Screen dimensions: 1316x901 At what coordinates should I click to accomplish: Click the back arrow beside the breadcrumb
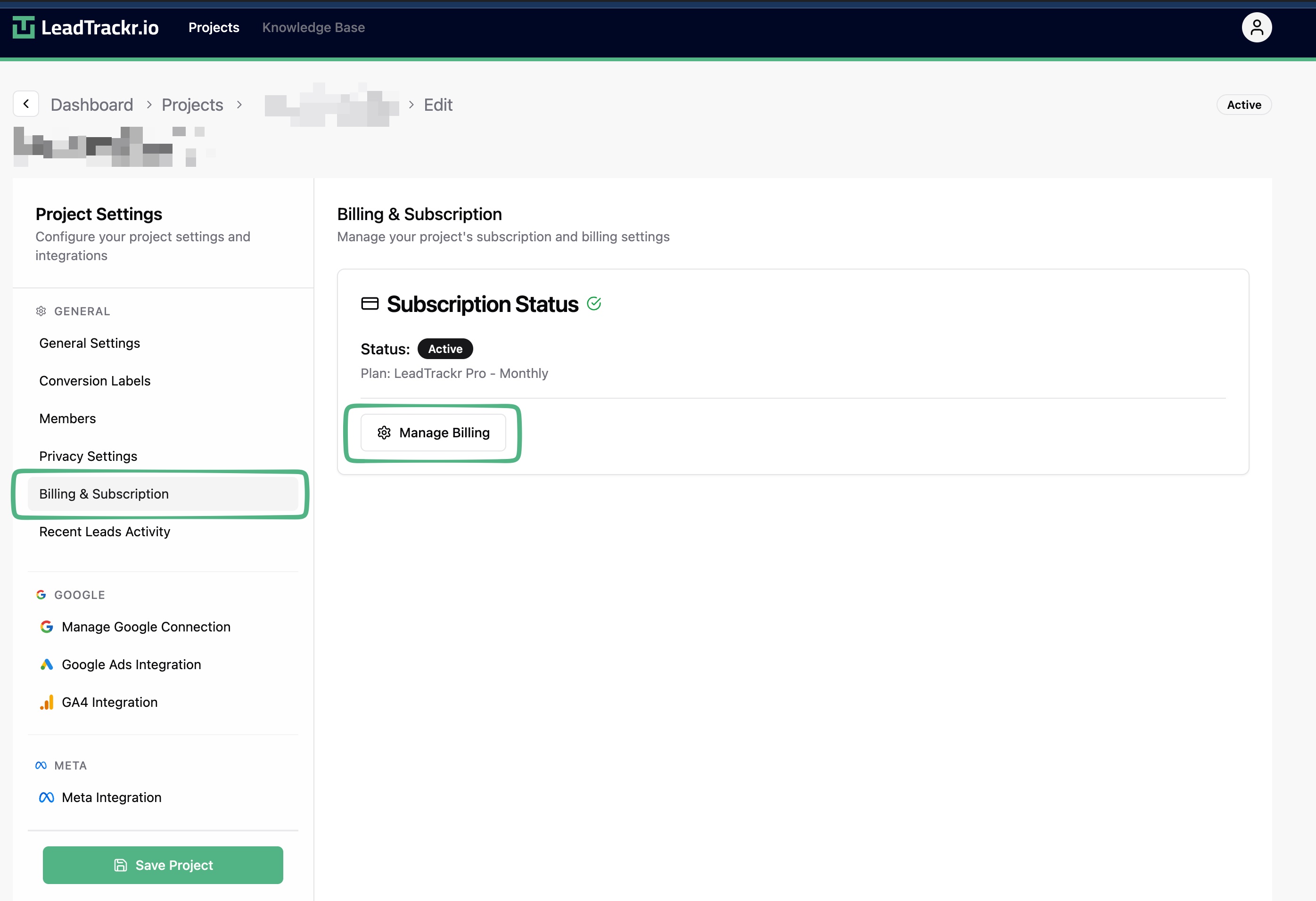(25, 104)
